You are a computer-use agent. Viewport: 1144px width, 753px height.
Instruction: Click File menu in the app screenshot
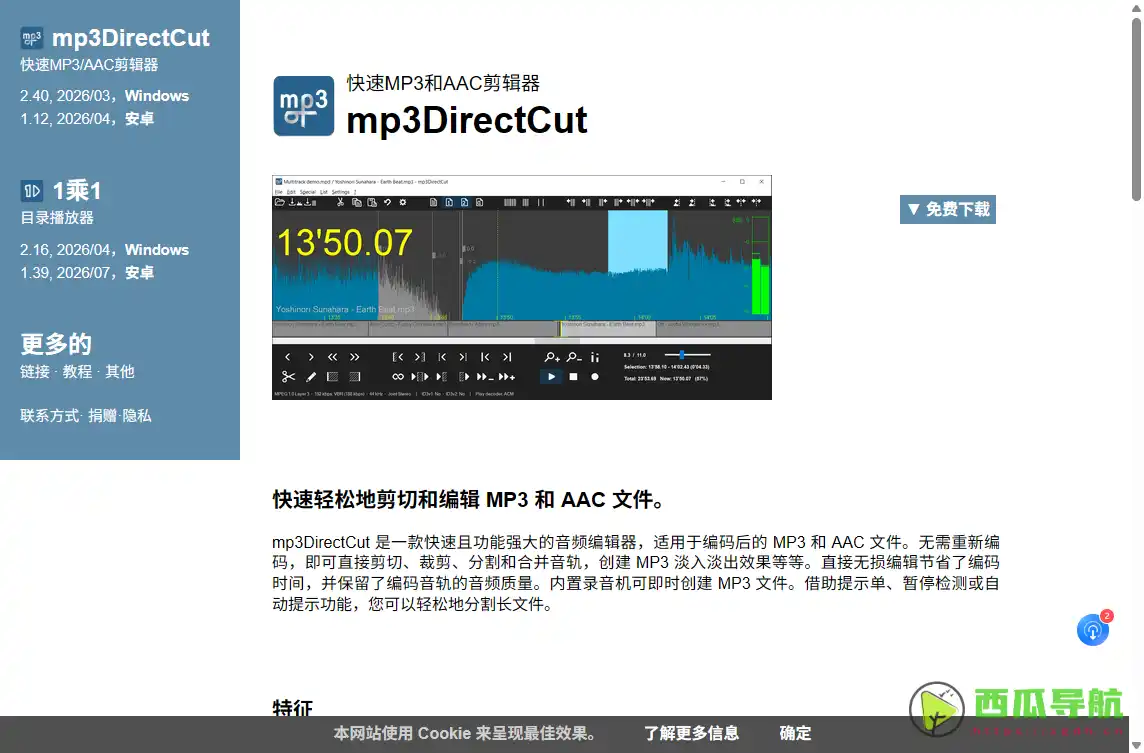279,192
